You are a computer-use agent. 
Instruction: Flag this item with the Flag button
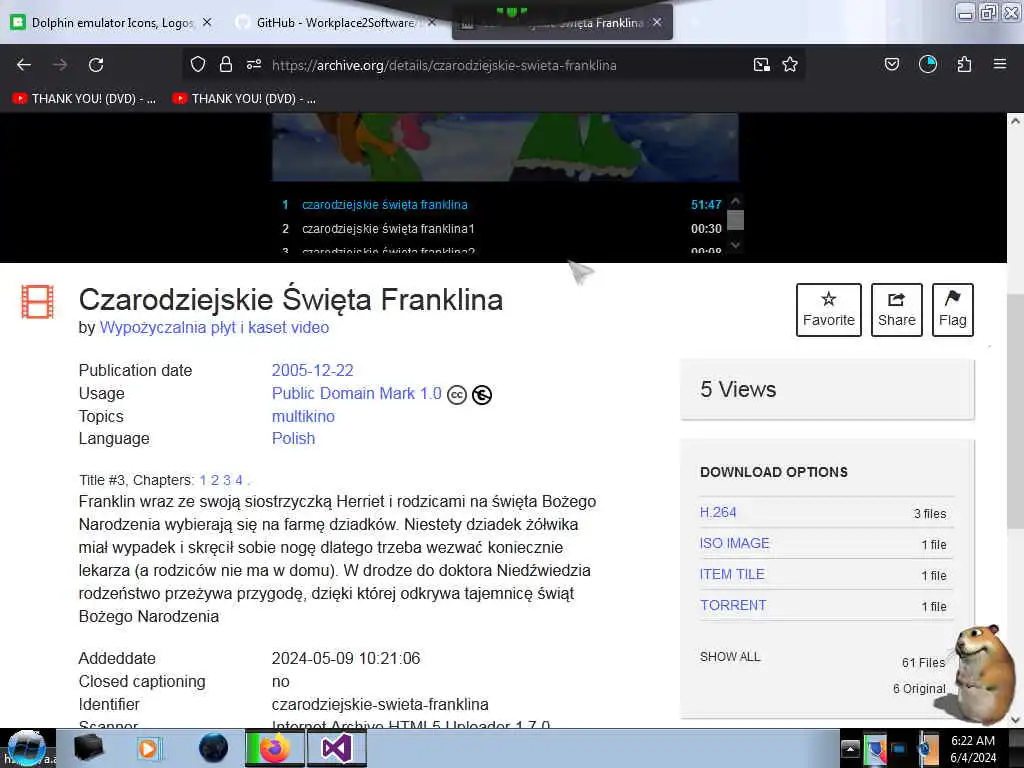pyautogui.click(x=953, y=310)
